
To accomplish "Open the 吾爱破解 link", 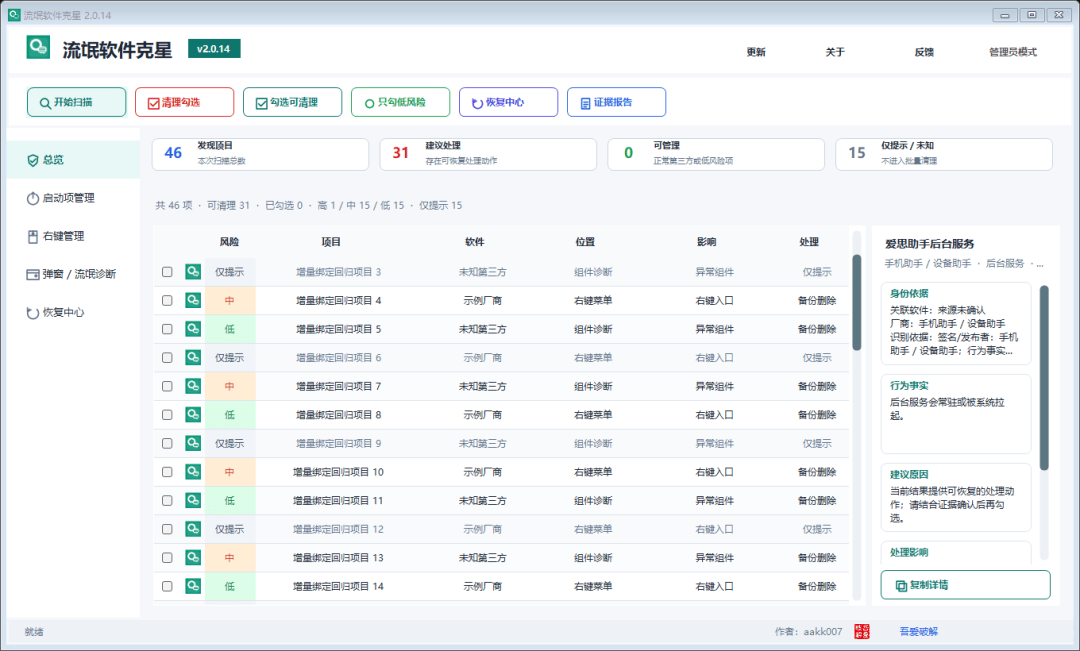I will pyautogui.click(x=918, y=632).
